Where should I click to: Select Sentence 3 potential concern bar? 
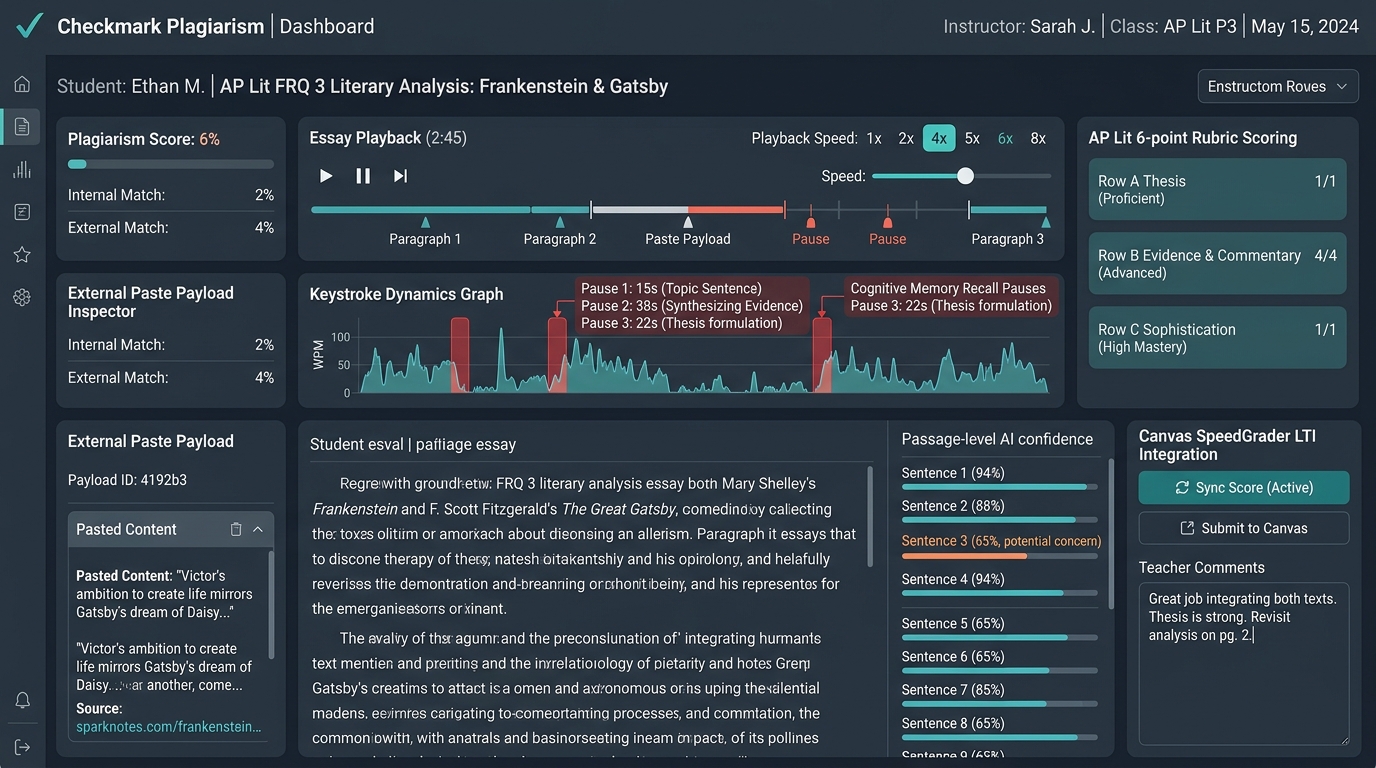tap(1000, 555)
